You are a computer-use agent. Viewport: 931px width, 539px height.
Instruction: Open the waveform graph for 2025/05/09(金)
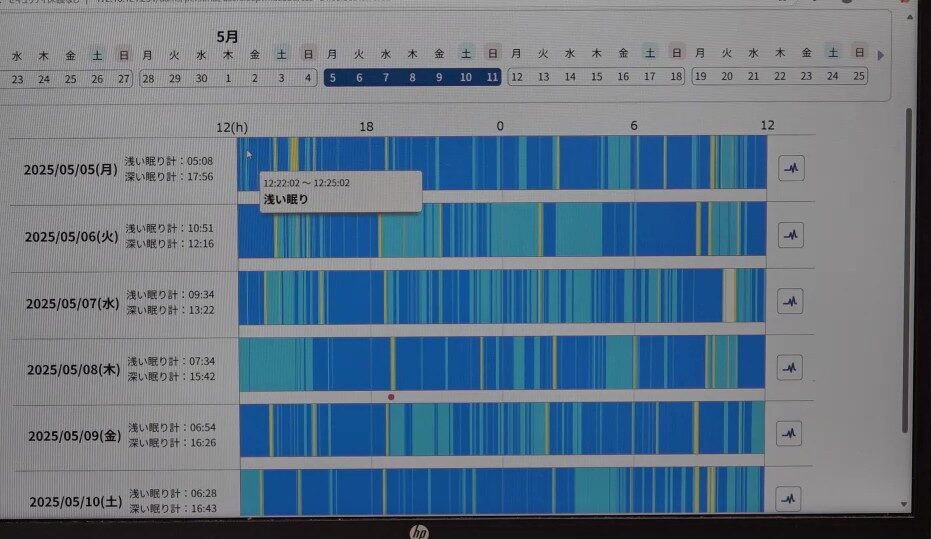(790, 433)
